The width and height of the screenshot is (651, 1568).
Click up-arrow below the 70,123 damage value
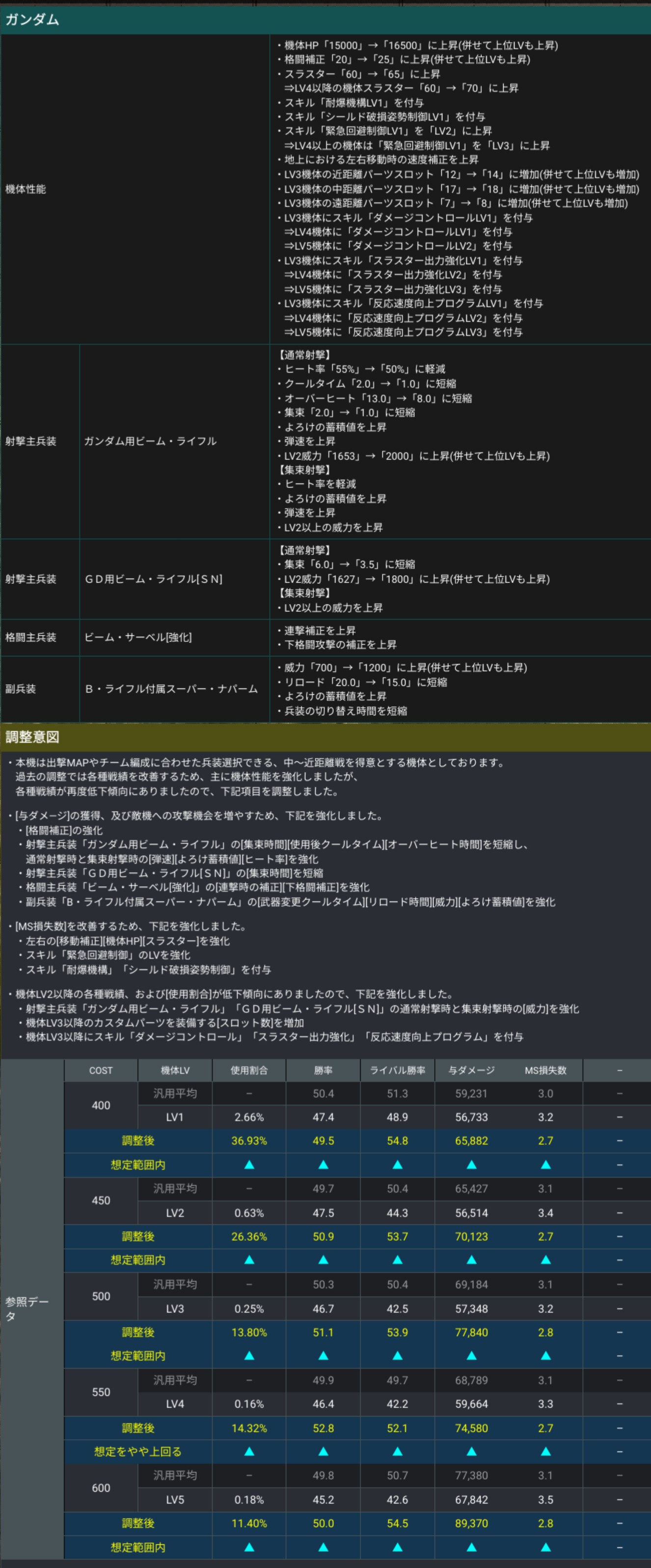pyautogui.click(x=471, y=1260)
